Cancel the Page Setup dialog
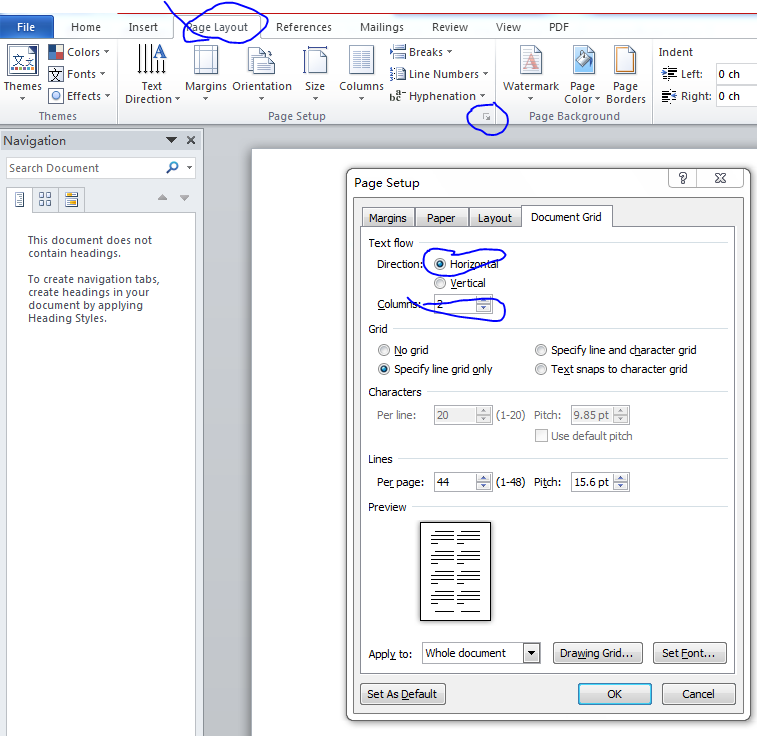The height and width of the screenshot is (736, 757). point(698,694)
